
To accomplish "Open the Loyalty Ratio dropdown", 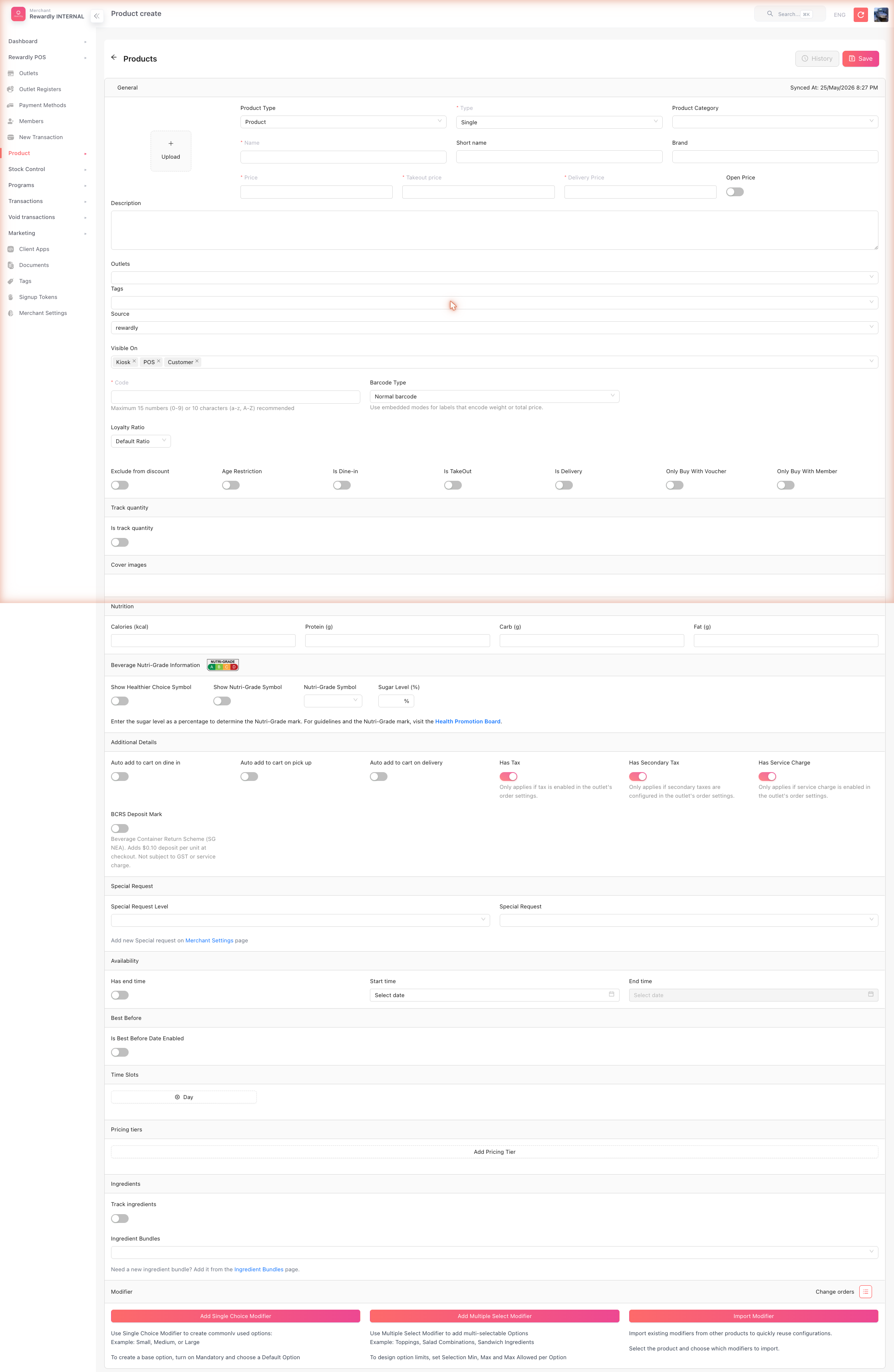I will (x=141, y=441).
